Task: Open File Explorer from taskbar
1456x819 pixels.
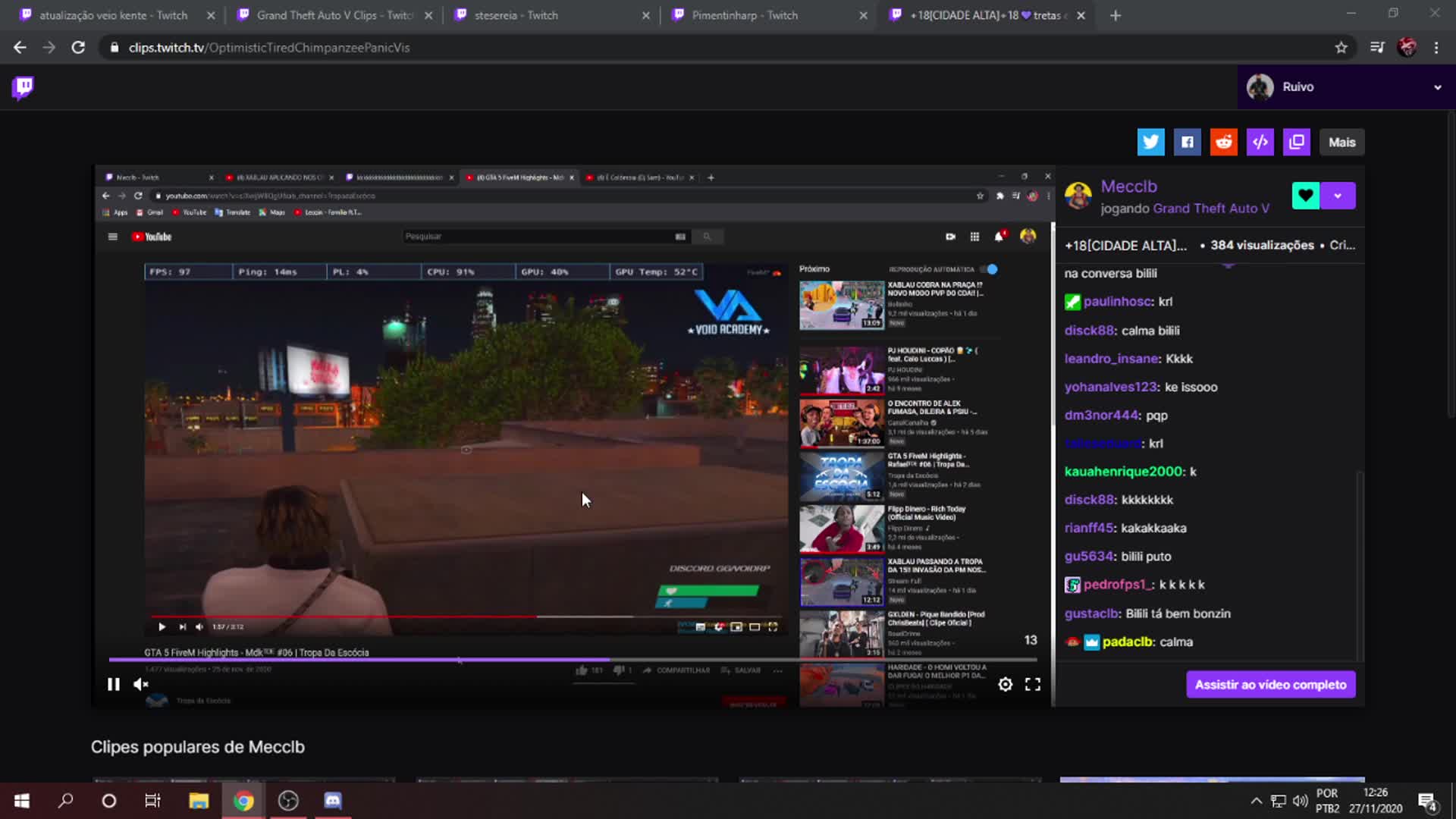Action: click(199, 801)
